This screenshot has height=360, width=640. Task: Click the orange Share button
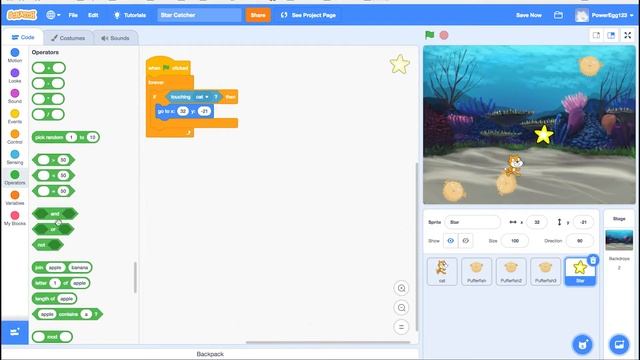click(258, 15)
